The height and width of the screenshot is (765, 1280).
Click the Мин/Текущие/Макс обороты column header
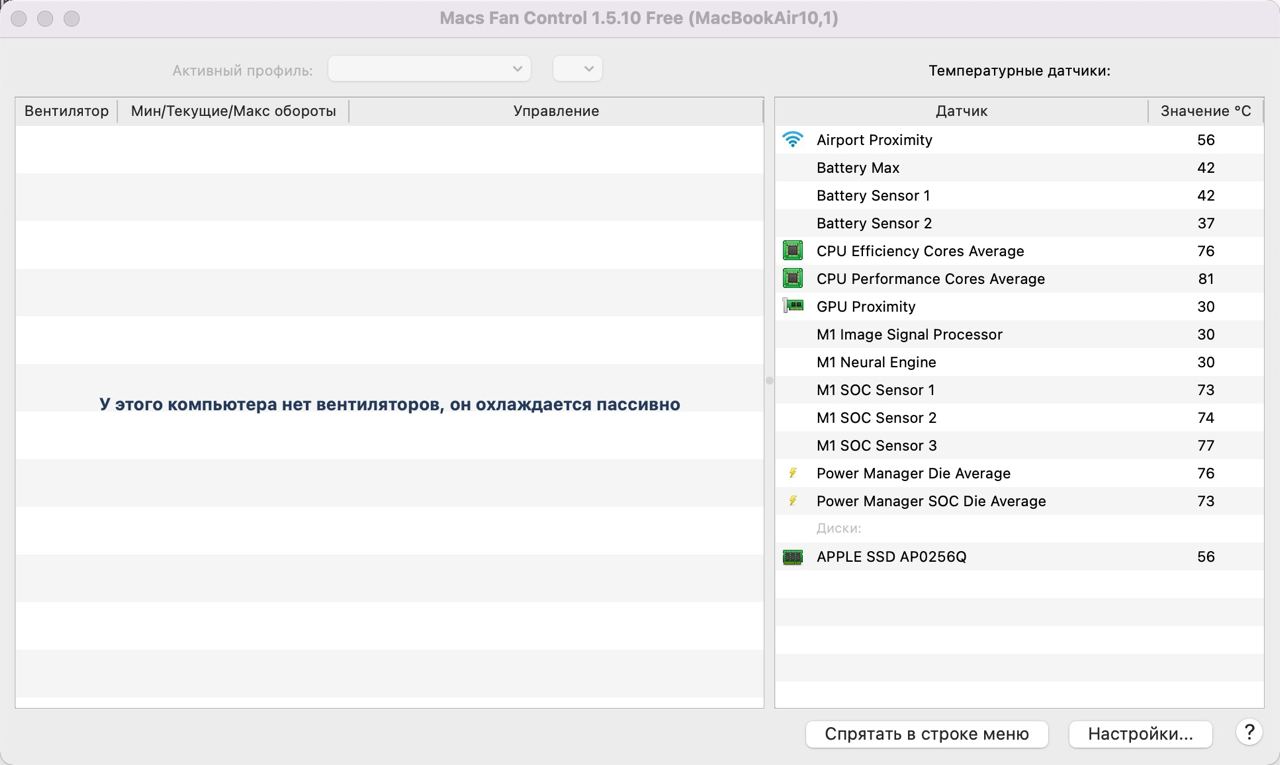click(233, 111)
